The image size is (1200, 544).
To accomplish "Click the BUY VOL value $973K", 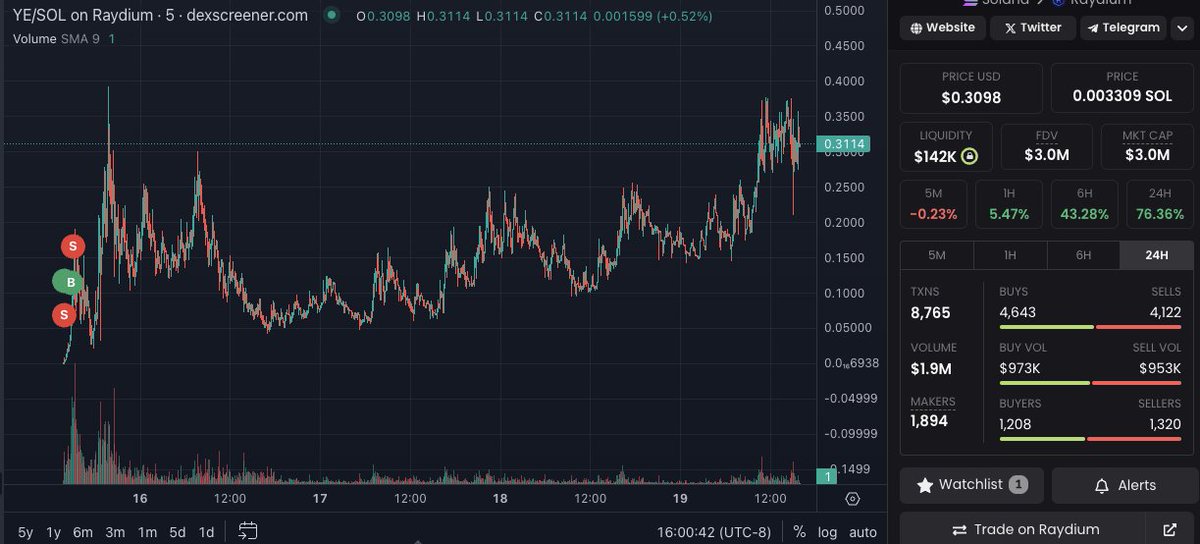I will [x=1020, y=369].
